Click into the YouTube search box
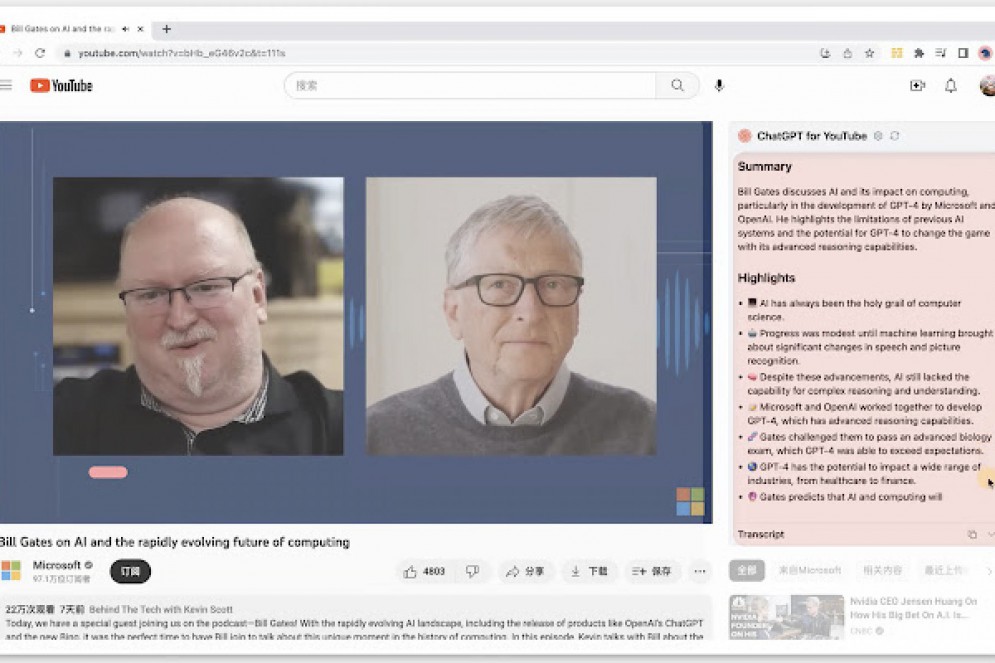This screenshot has height=663, width=995. (x=470, y=86)
